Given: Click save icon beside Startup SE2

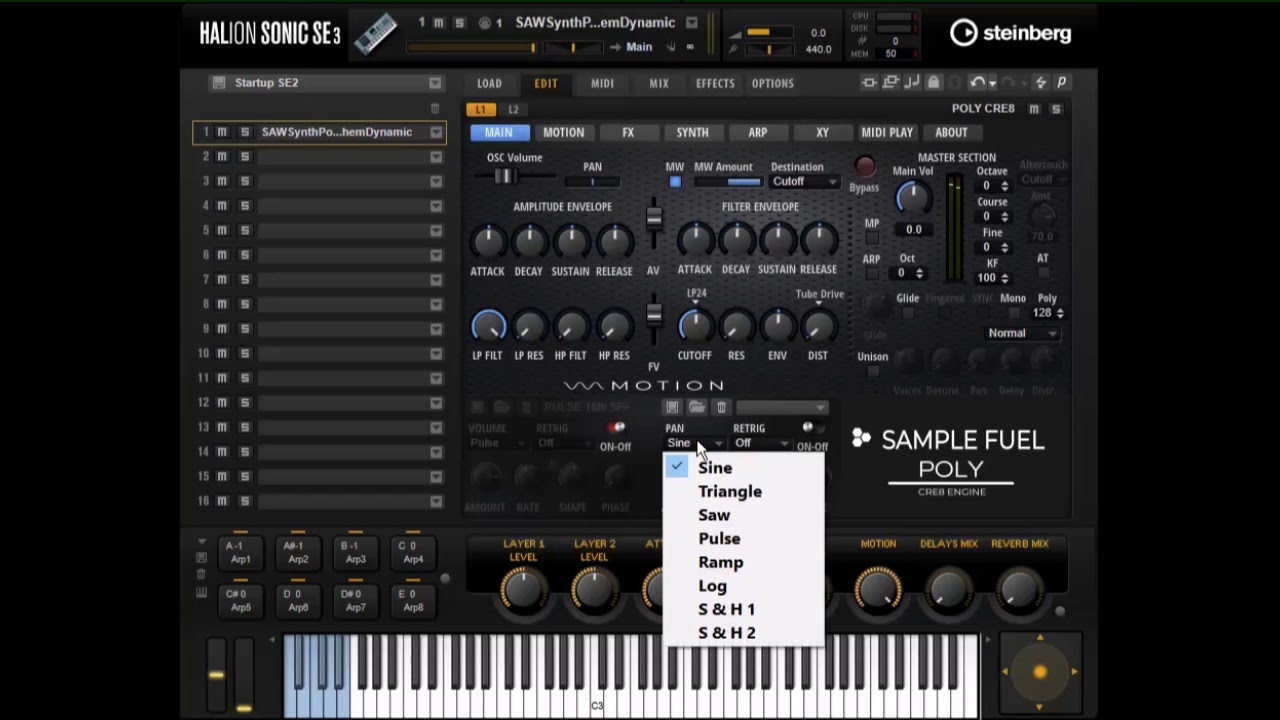Looking at the screenshot, I should pyautogui.click(x=219, y=83).
